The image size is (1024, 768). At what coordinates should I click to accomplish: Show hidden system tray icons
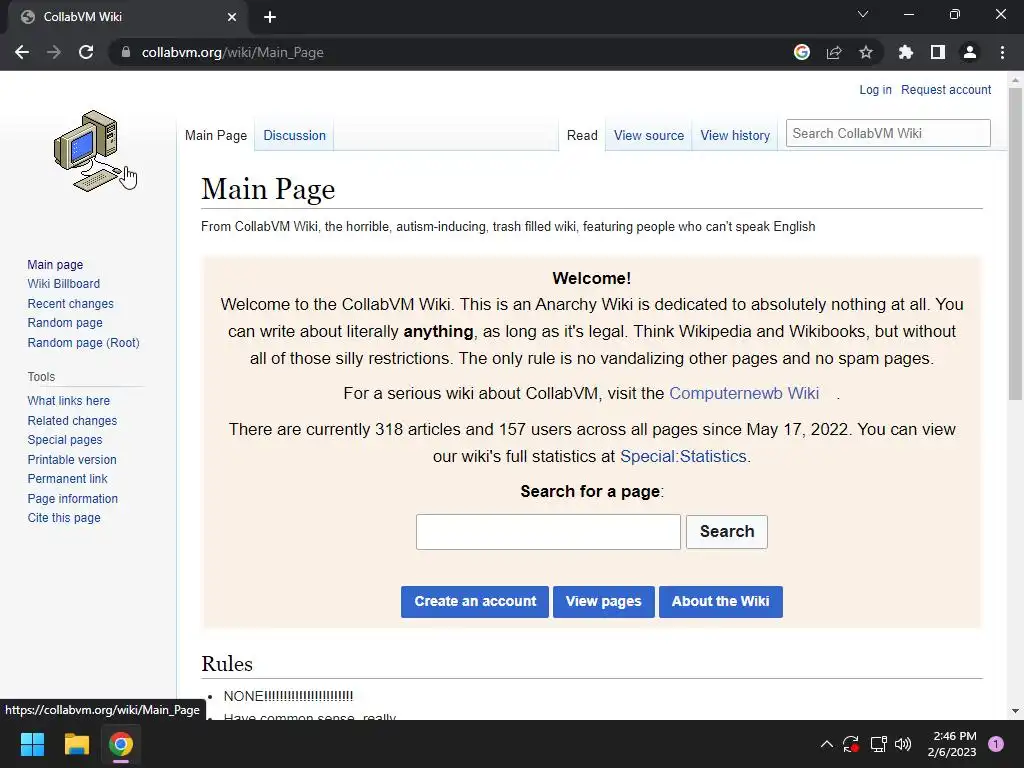[826, 744]
